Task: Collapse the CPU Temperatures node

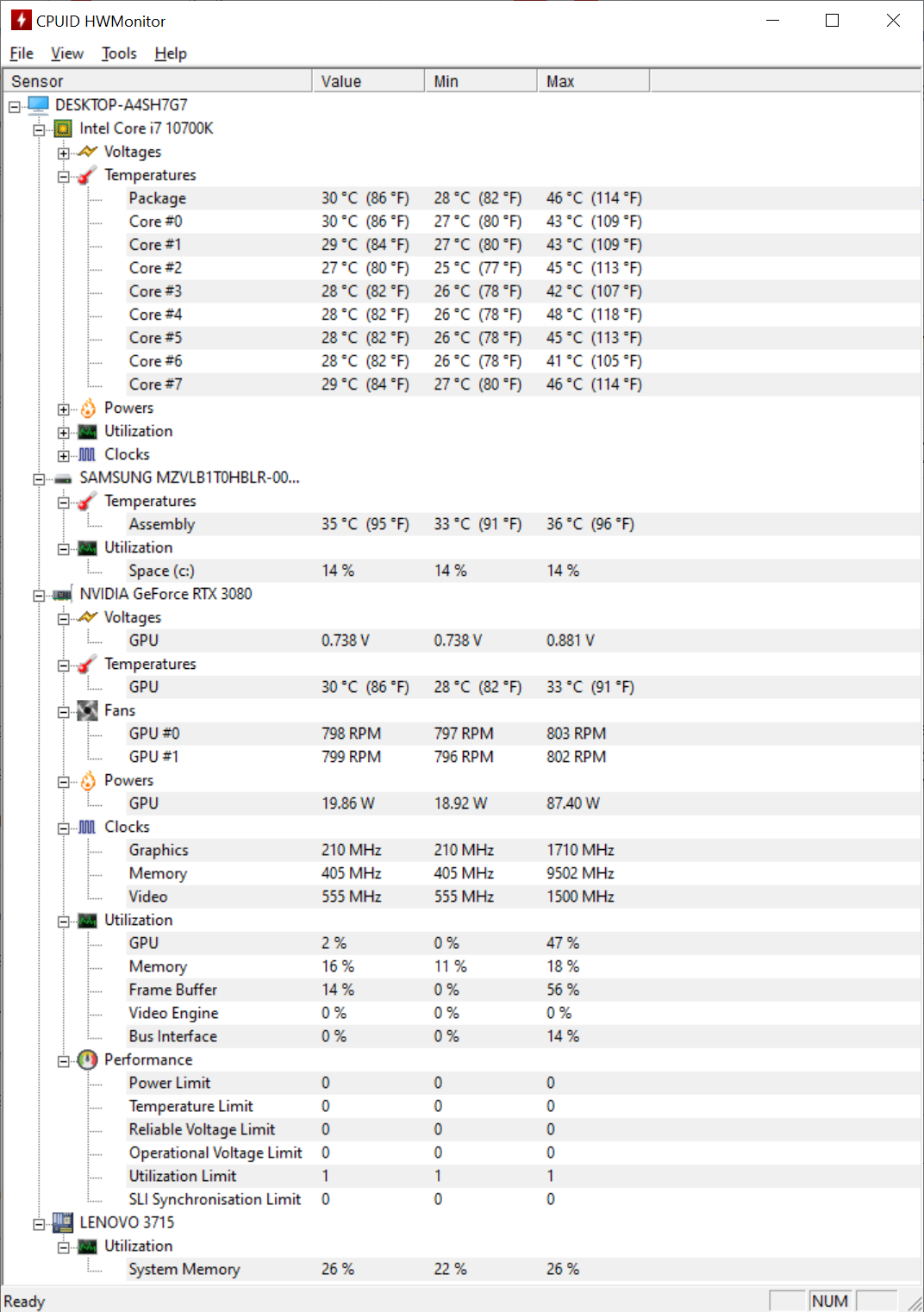Action: 64,177
